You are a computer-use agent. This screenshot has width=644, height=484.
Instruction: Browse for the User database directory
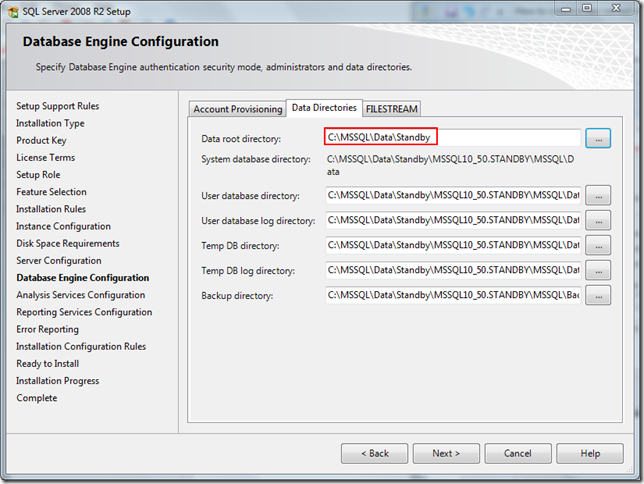pyautogui.click(x=598, y=195)
